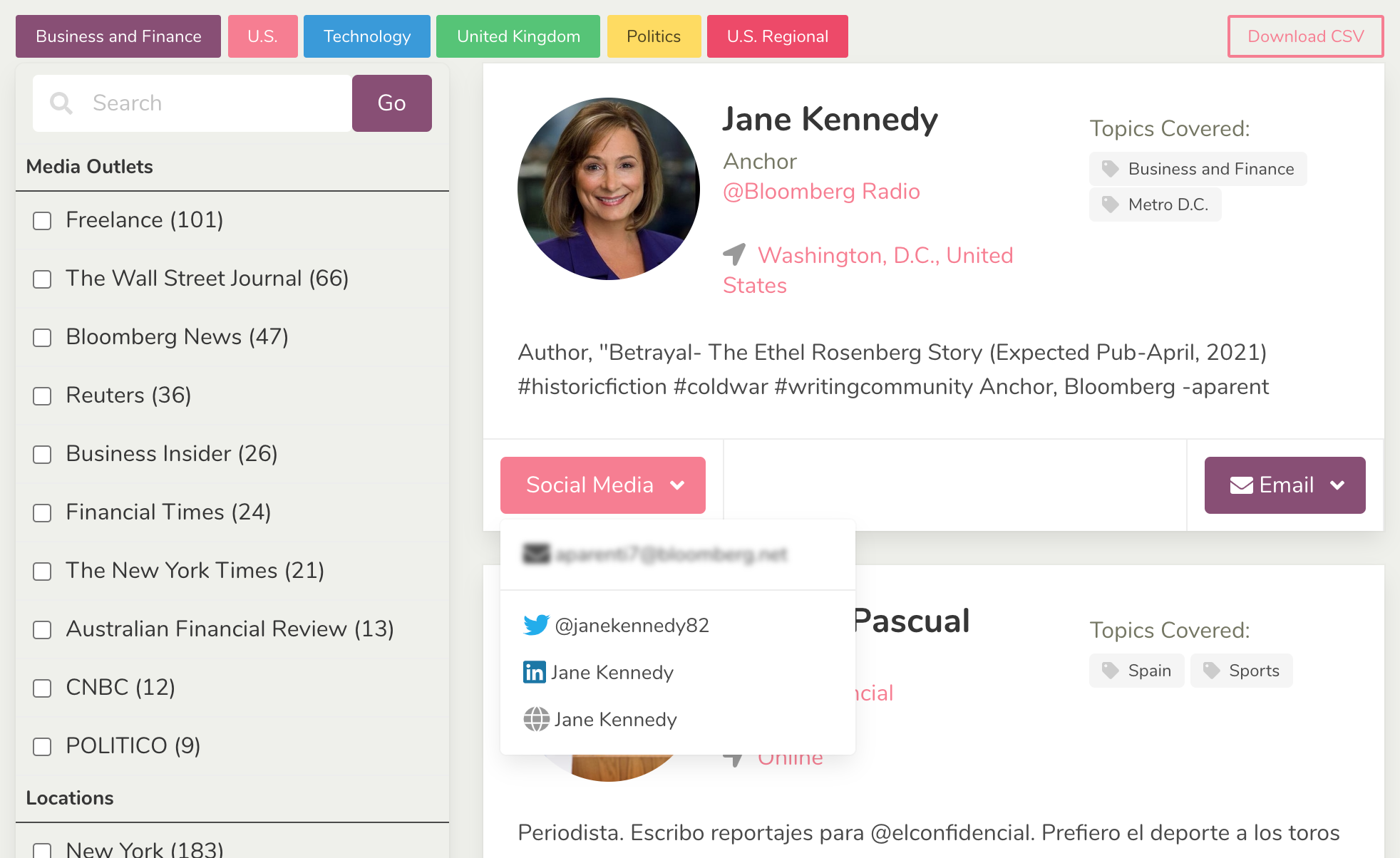Click the Twitter icon for @janekennedy82

535,626
